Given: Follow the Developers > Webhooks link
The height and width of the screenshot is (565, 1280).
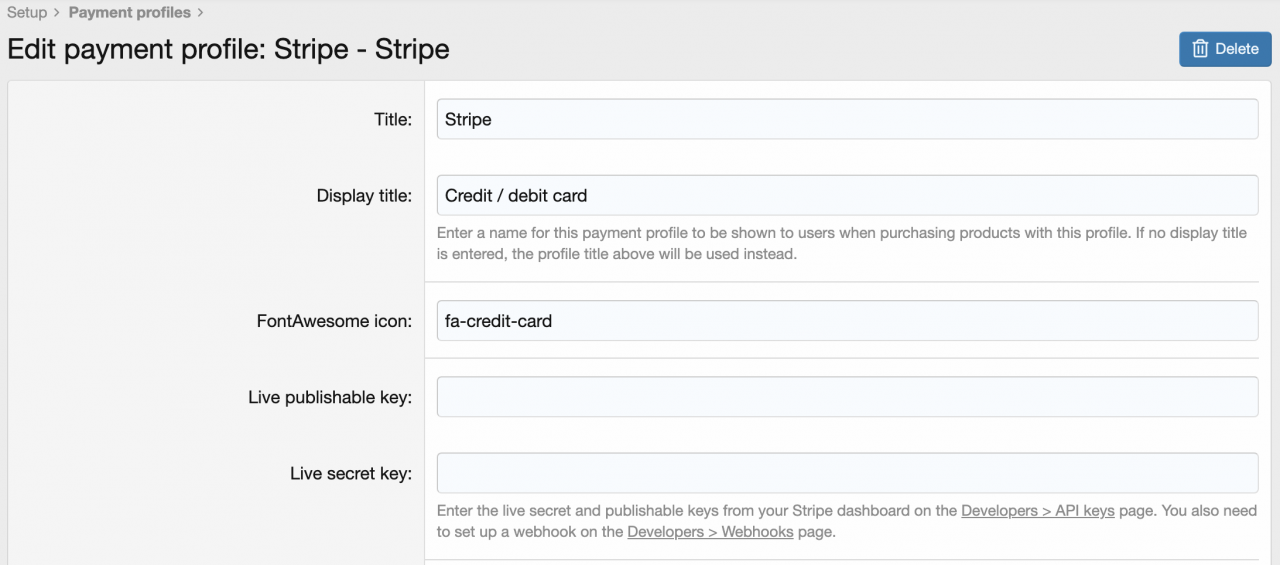Looking at the screenshot, I should click(710, 532).
